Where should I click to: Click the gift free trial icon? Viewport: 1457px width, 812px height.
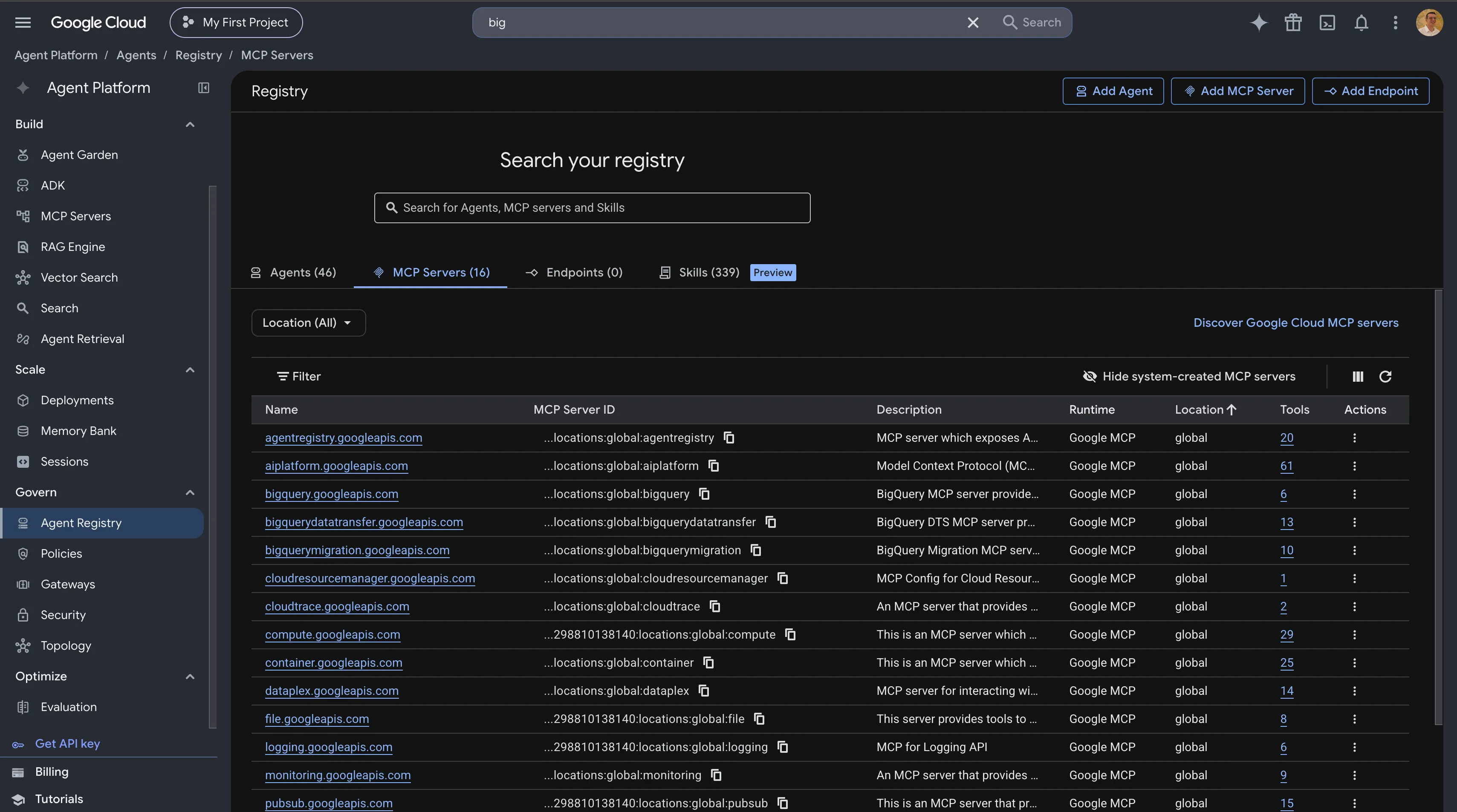coord(1293,23)
